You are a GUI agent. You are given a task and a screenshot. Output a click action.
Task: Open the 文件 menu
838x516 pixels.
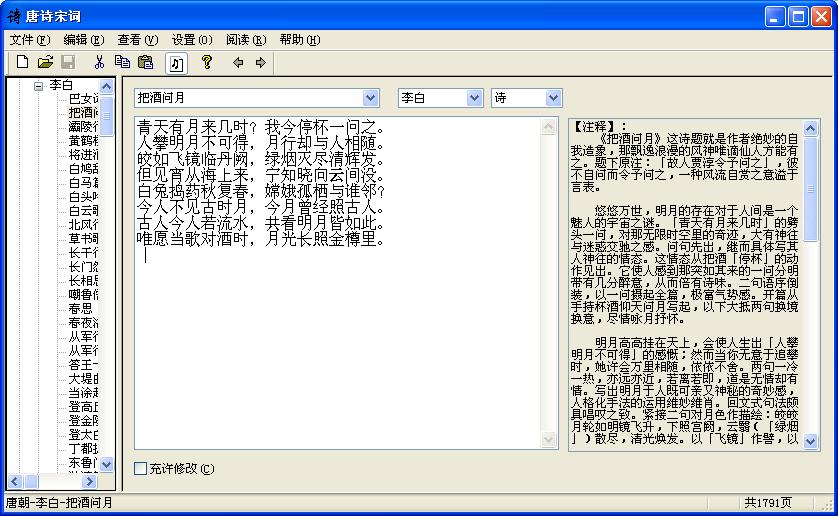(29, 40)
